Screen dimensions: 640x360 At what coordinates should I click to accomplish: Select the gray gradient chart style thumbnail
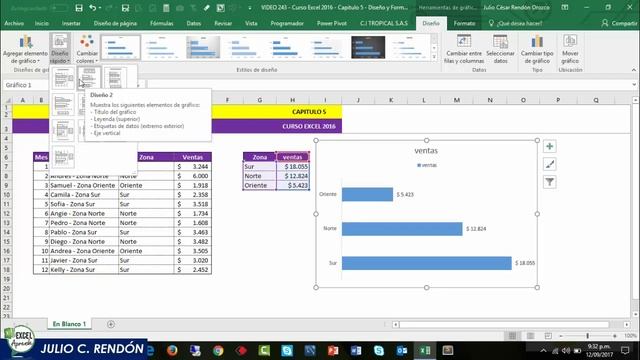203,47
